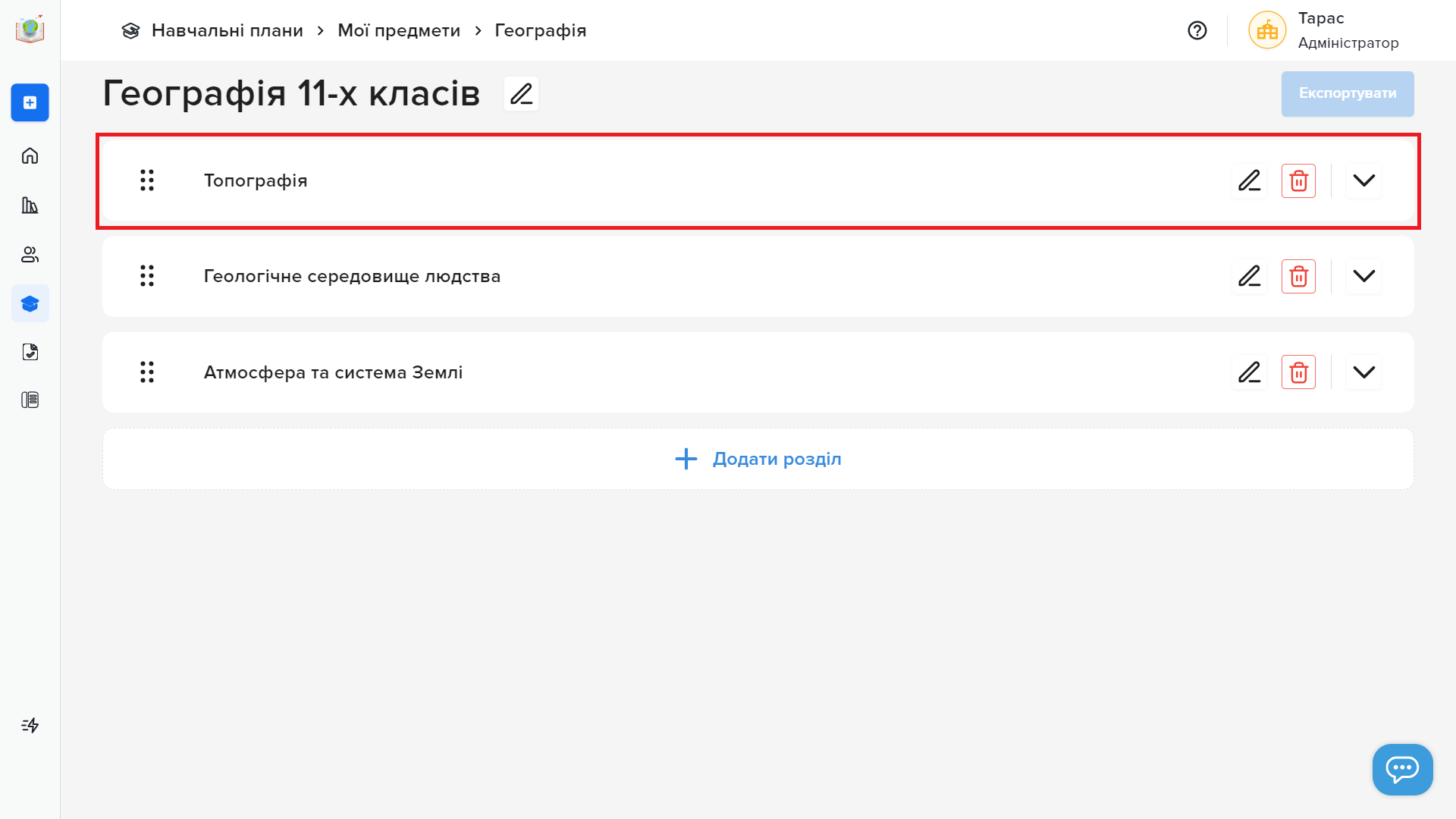Viewport: 1456px width, 819px height.
Task: Click the drag handle of Топографія
Action: [147, 180]
